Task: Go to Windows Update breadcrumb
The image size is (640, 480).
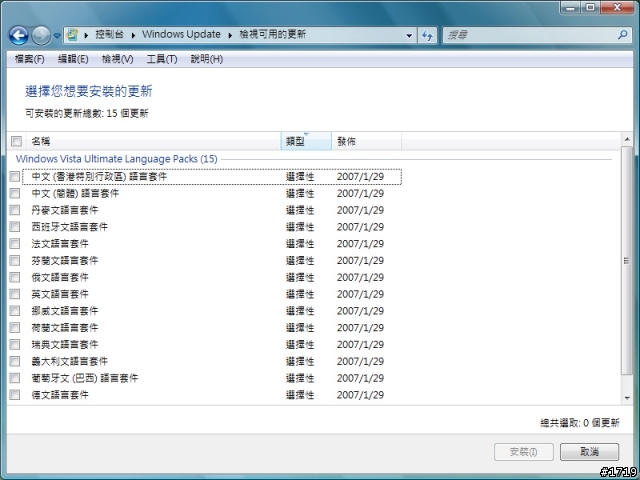Action: point(181,35)
